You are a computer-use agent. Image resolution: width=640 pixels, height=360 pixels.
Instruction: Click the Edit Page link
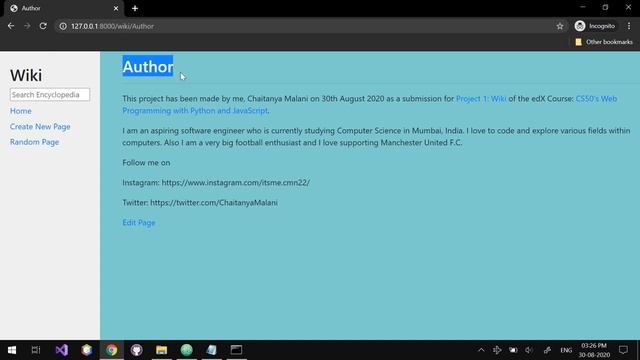click(139, 222)
